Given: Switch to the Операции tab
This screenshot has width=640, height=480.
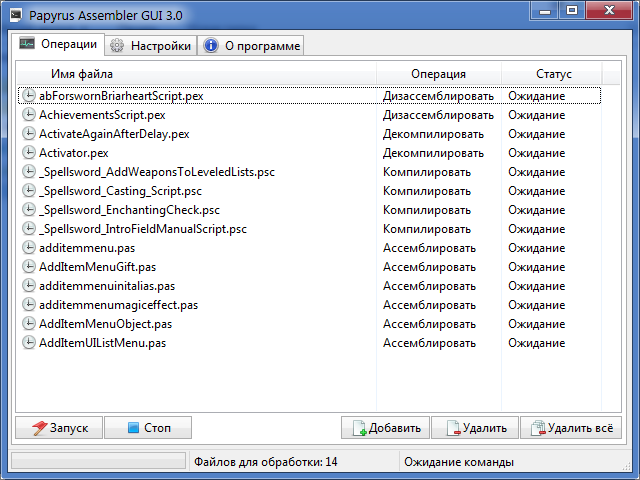Looking at the screenshot, I should (58, 45).
